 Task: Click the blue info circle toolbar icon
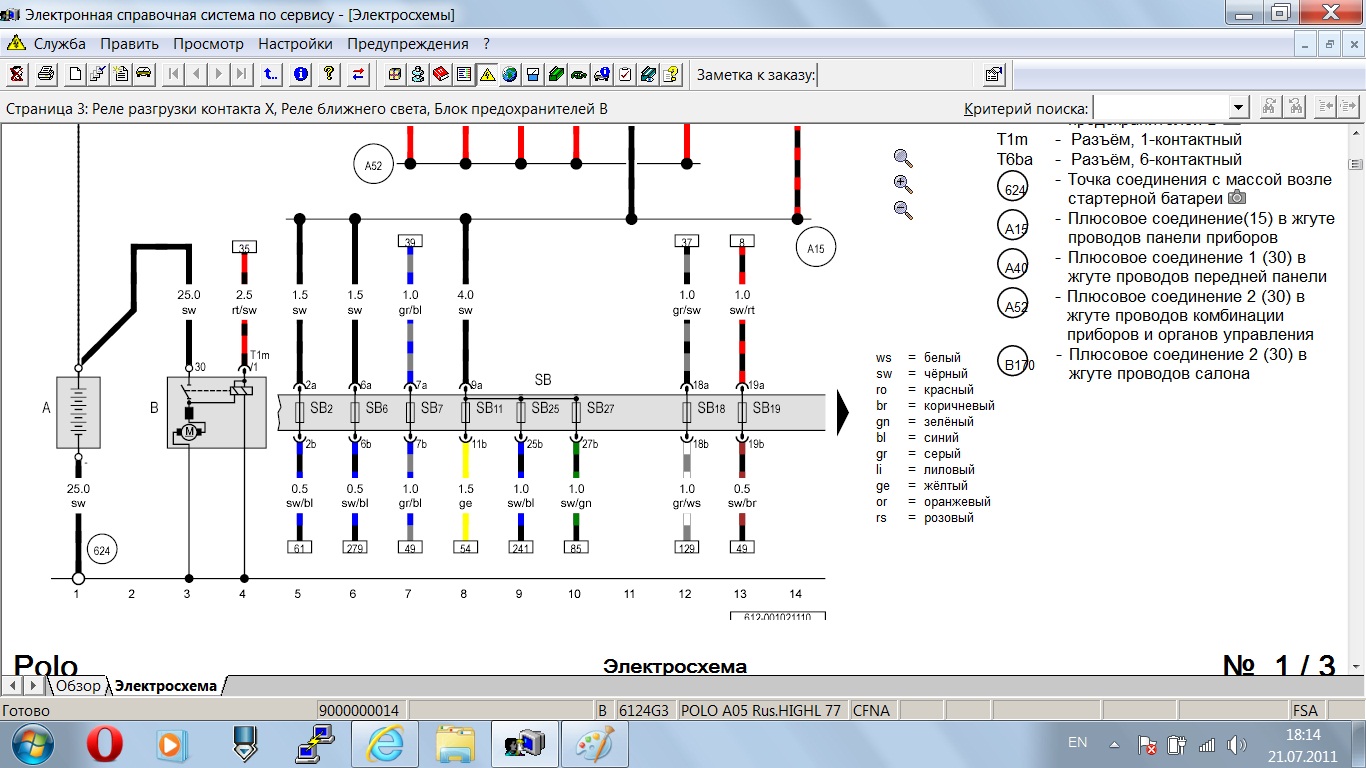click(x=300, y=74)
